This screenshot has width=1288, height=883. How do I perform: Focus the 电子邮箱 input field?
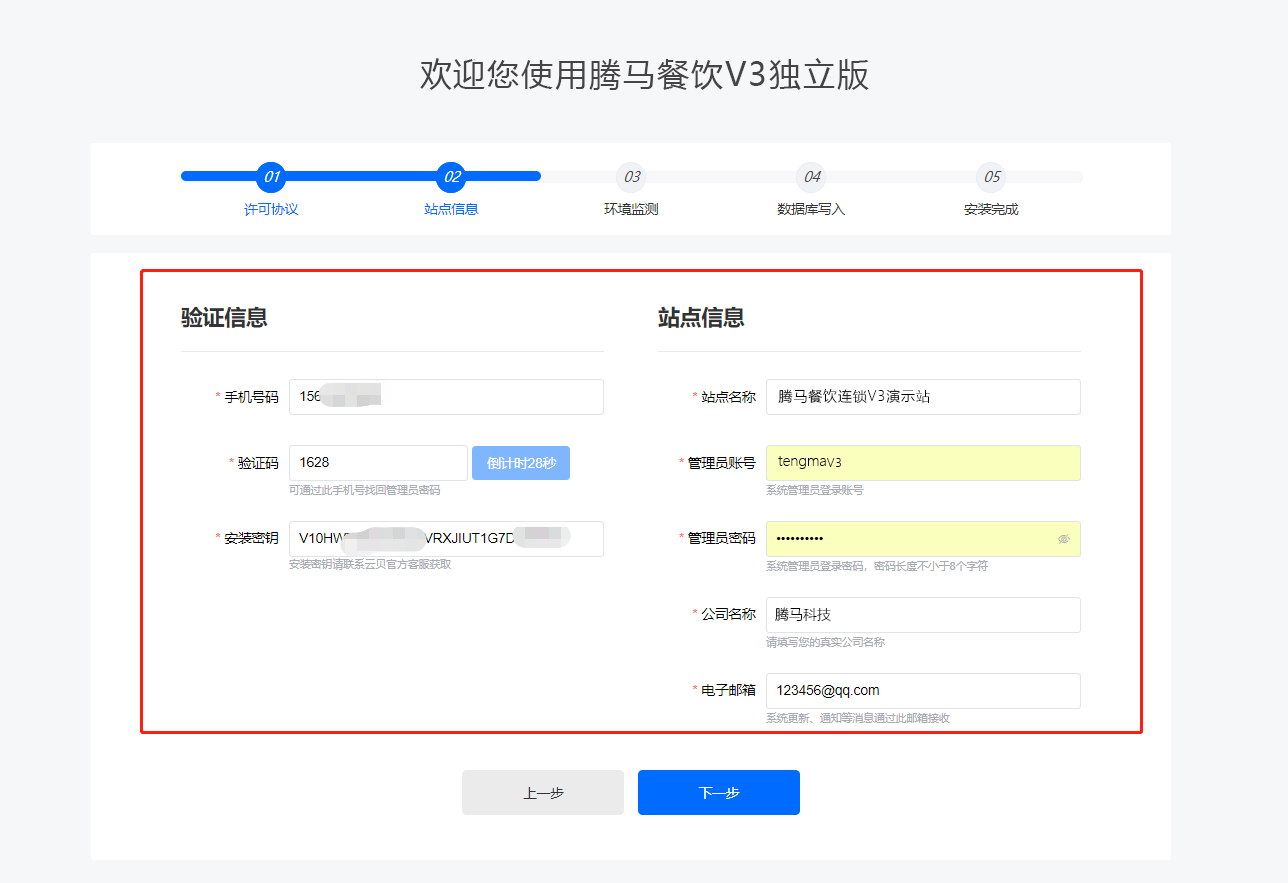923,691
